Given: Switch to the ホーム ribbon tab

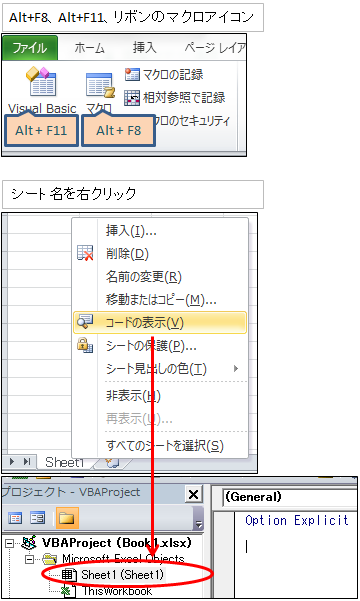Looking at the screenshot, I should pos(89,48).
